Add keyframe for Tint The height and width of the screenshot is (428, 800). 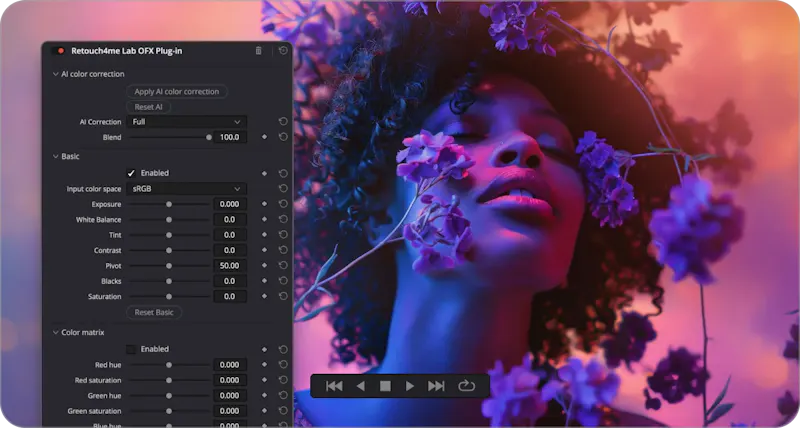pos(264,235)
